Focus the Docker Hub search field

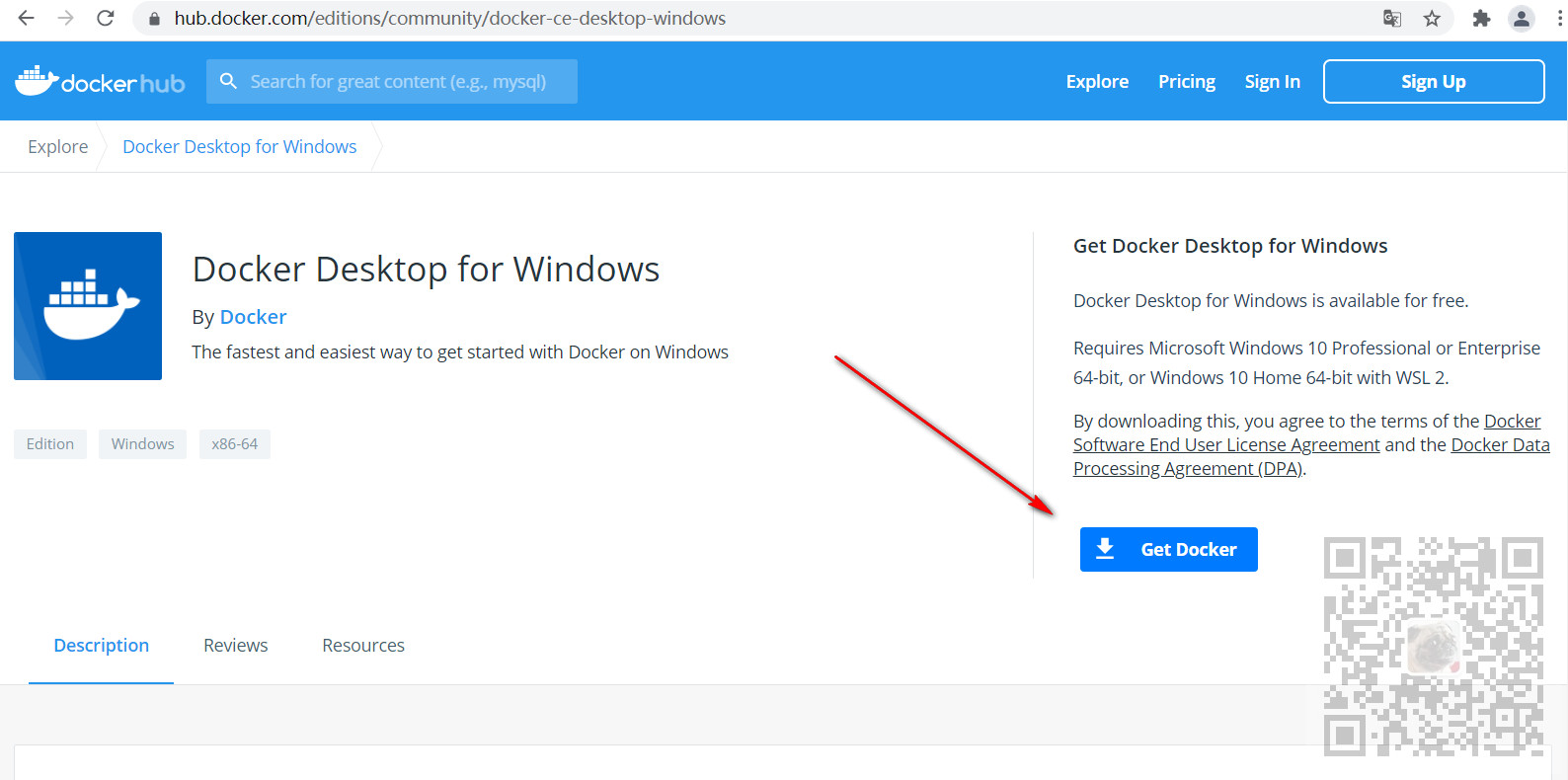[392, 81]
